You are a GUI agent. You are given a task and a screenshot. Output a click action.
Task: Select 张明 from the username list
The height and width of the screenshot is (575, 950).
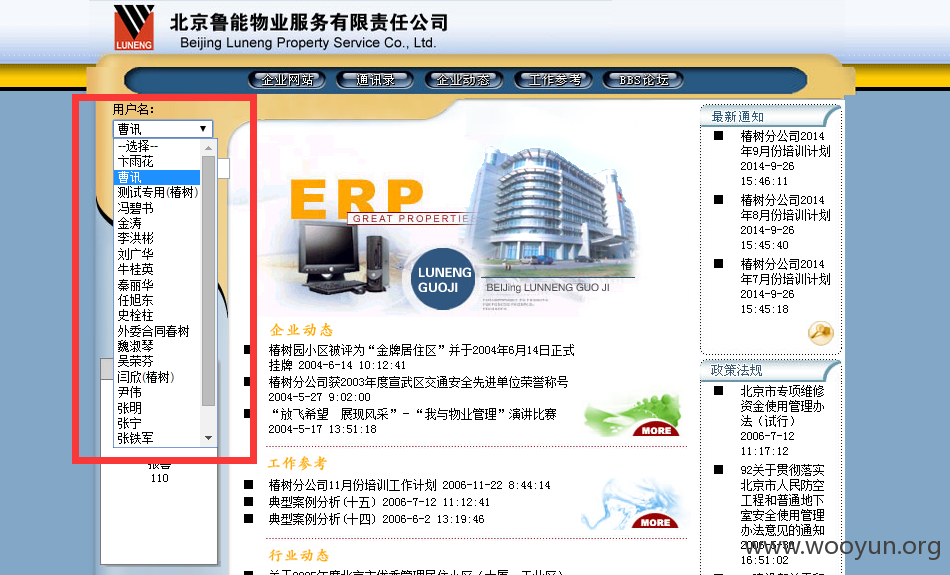(x=157, y=408)
